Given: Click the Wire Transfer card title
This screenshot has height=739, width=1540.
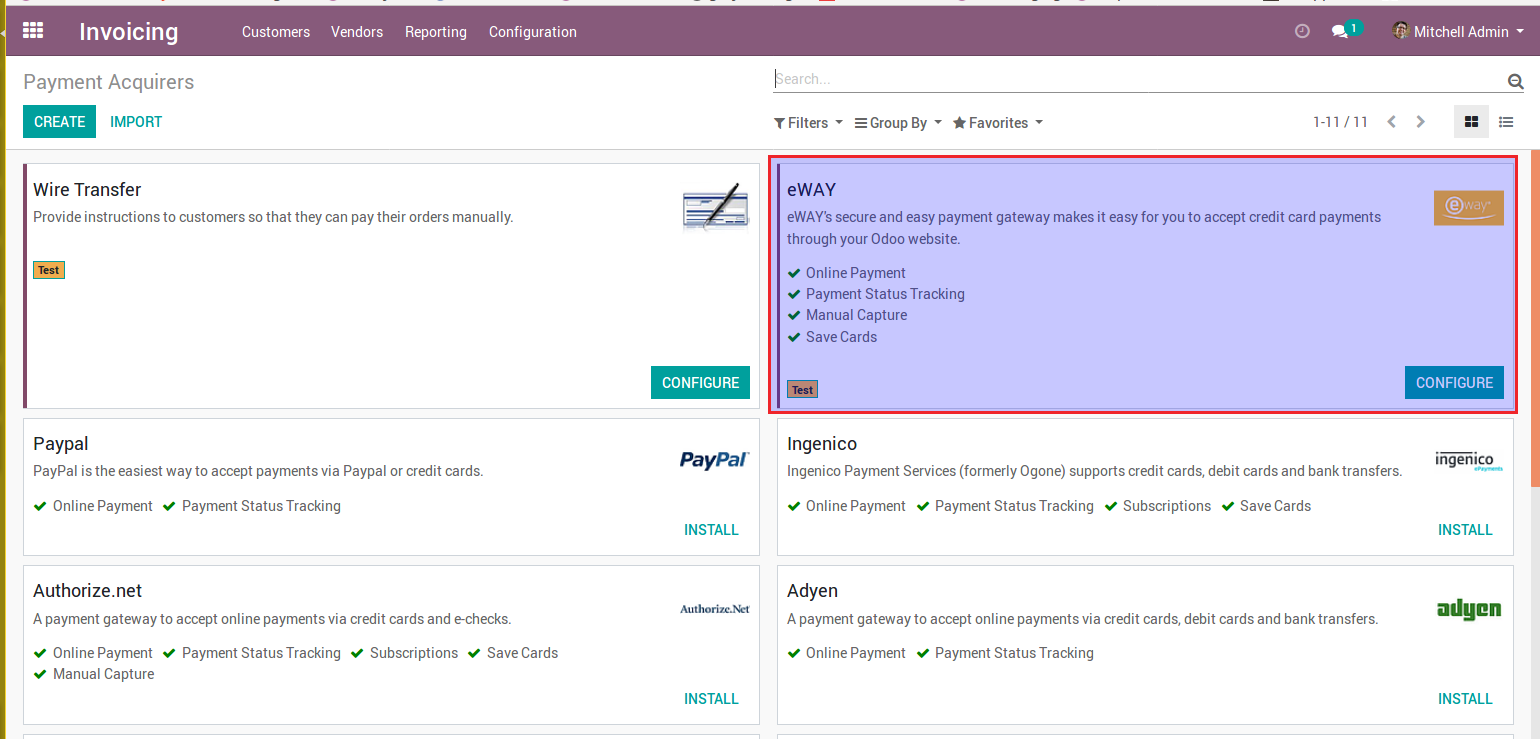Looking at the screenshot, I should pyautogui.click(x=87, y=189).
